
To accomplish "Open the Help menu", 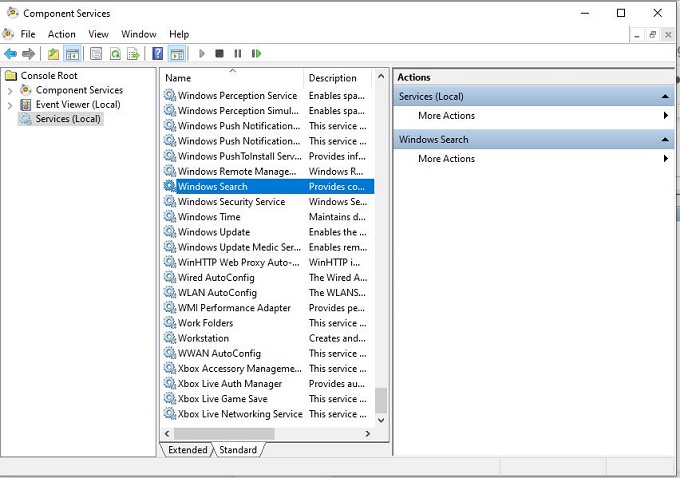I will pos(179,34).
